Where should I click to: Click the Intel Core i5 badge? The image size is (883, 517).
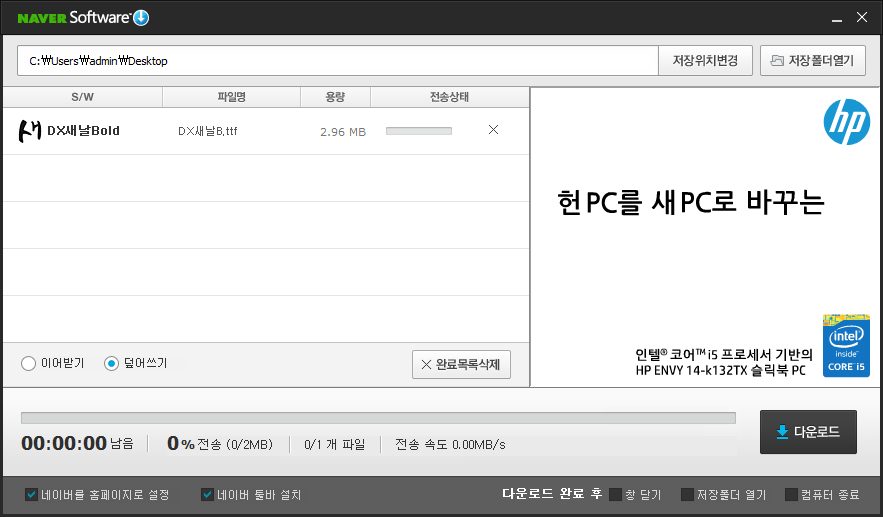[x=846, y=345]
